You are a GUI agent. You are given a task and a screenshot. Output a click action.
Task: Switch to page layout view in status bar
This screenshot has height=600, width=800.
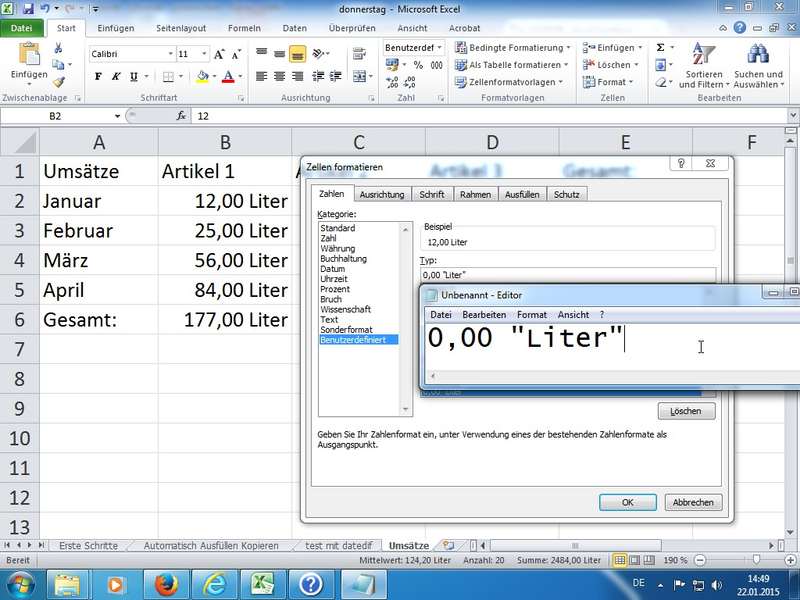[x=635, y=560]
